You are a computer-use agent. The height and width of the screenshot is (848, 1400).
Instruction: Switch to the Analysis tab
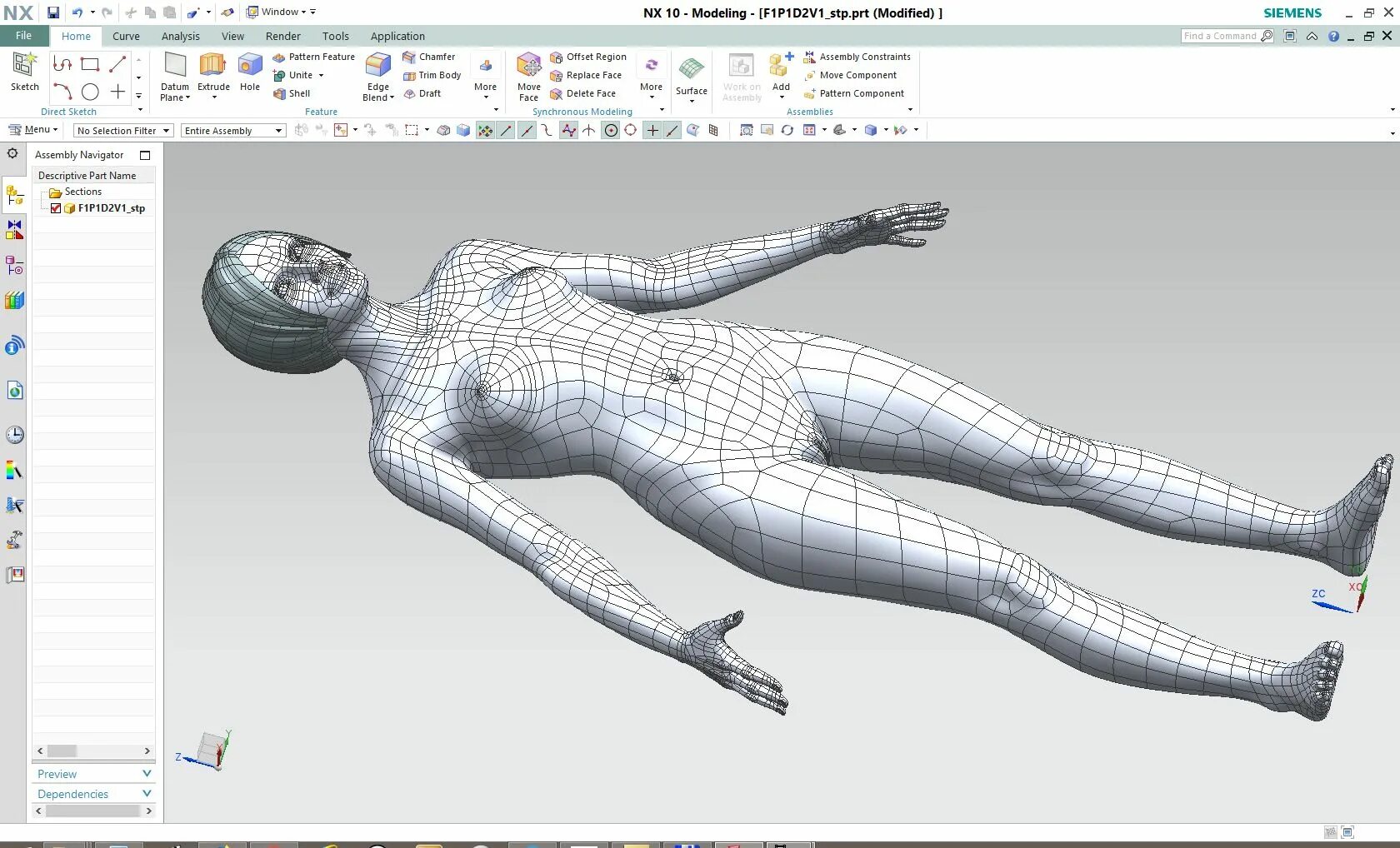pos(181,36)
